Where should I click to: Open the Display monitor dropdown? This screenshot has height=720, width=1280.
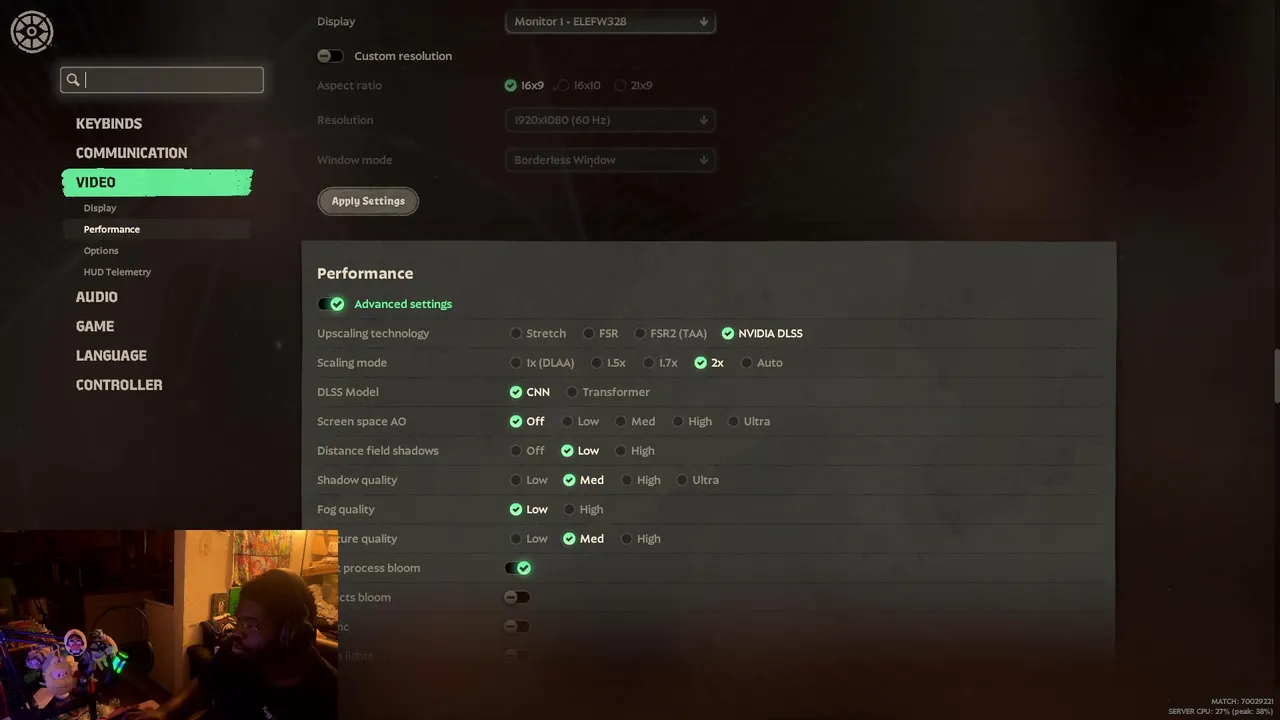pos(610,21)
